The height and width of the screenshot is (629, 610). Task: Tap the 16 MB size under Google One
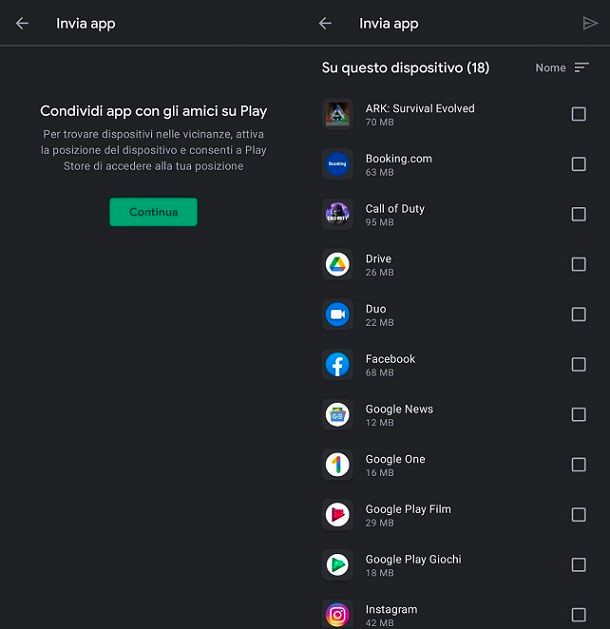click(x=379, y=473)
